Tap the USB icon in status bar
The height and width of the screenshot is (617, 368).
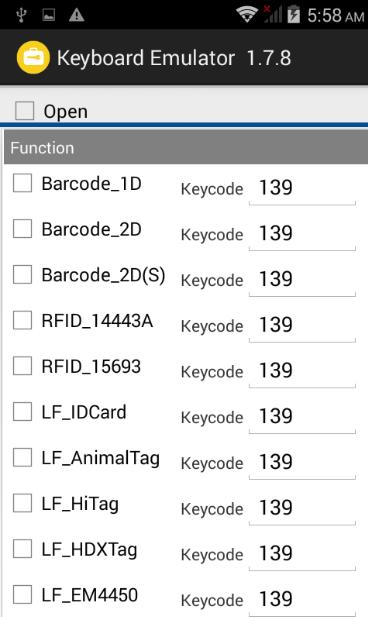pyautogui.click(x=22, y=15)
